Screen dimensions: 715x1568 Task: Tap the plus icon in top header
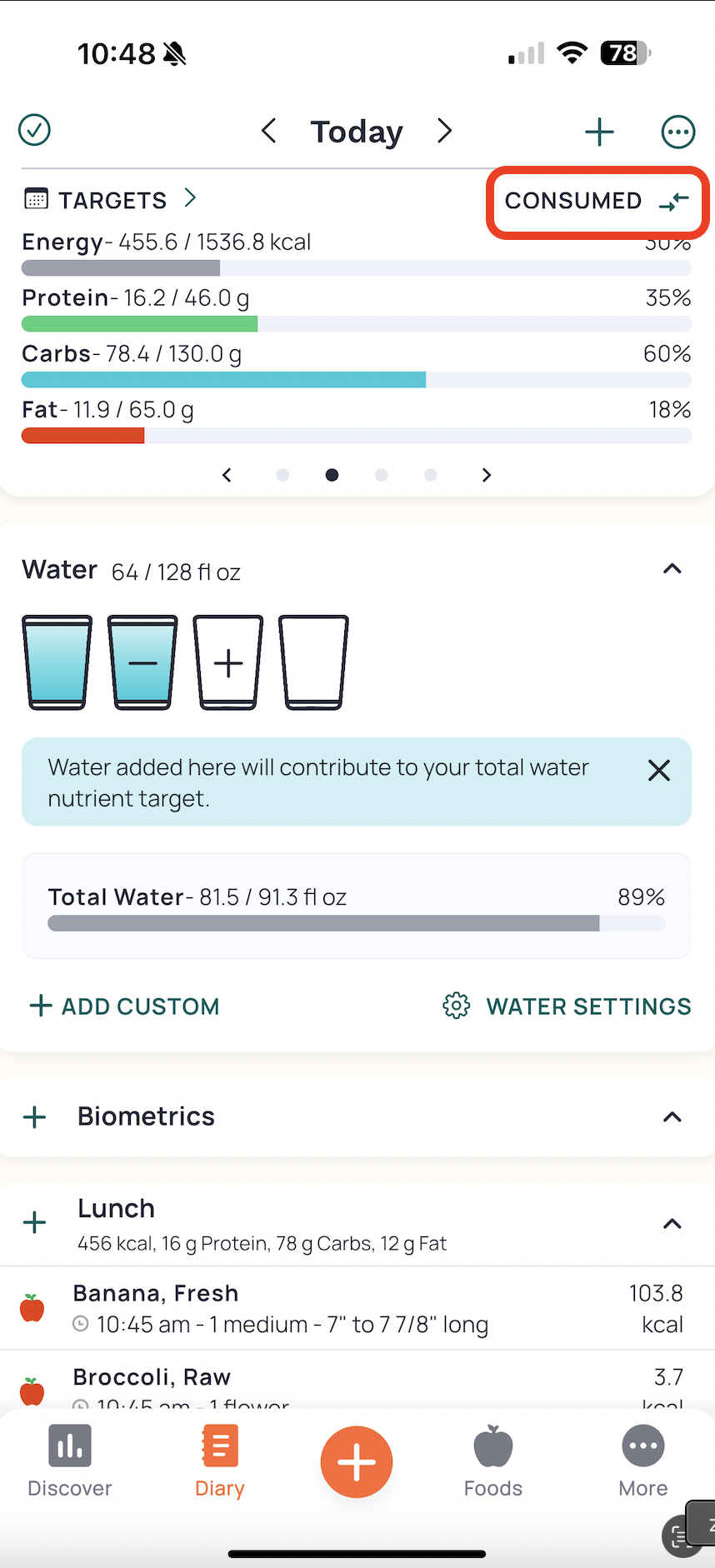point(599,132)
